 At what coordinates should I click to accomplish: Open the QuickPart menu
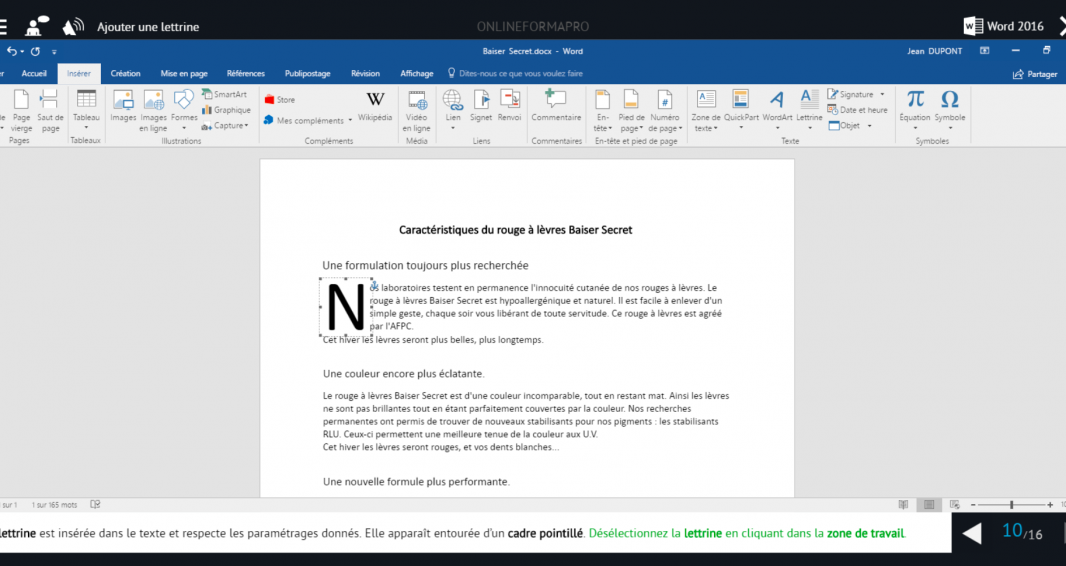pyautogui.click(x=741, y=109)
